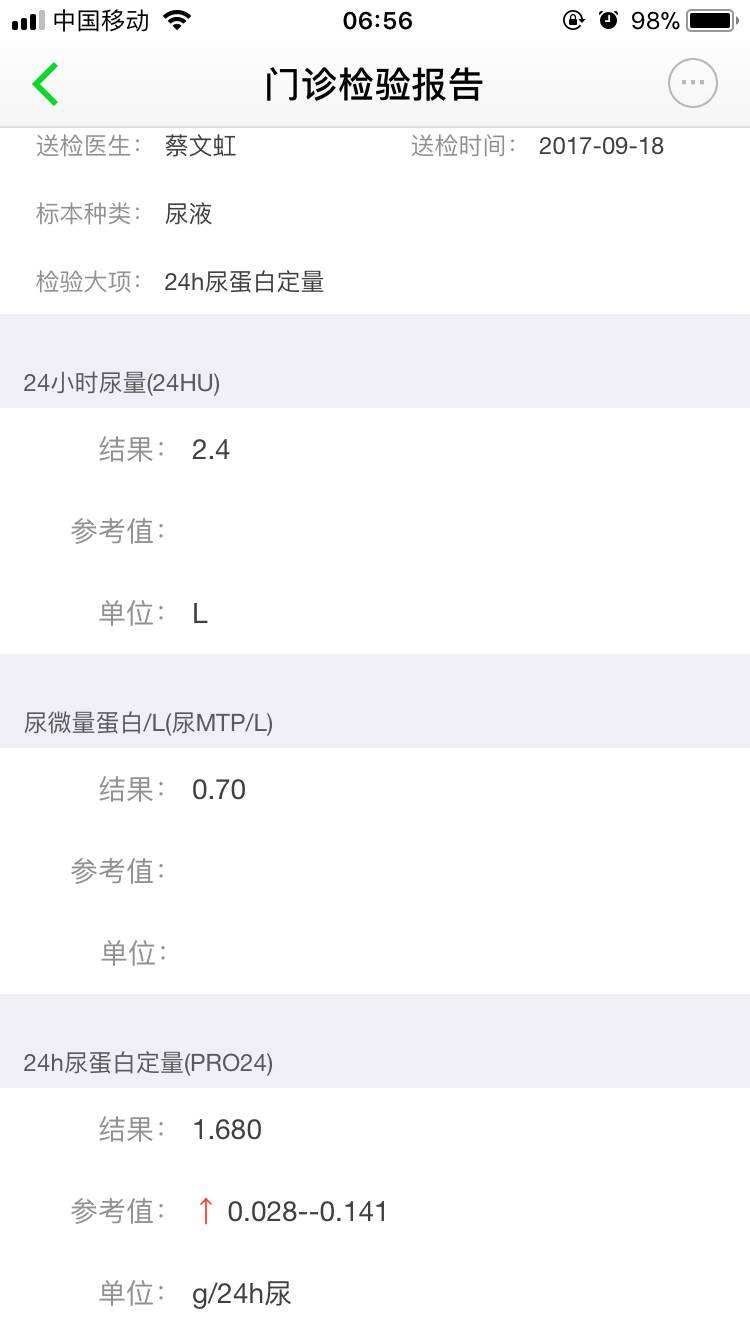
Task: Open the more options ellipsis menu
Action: coord(692,84)
